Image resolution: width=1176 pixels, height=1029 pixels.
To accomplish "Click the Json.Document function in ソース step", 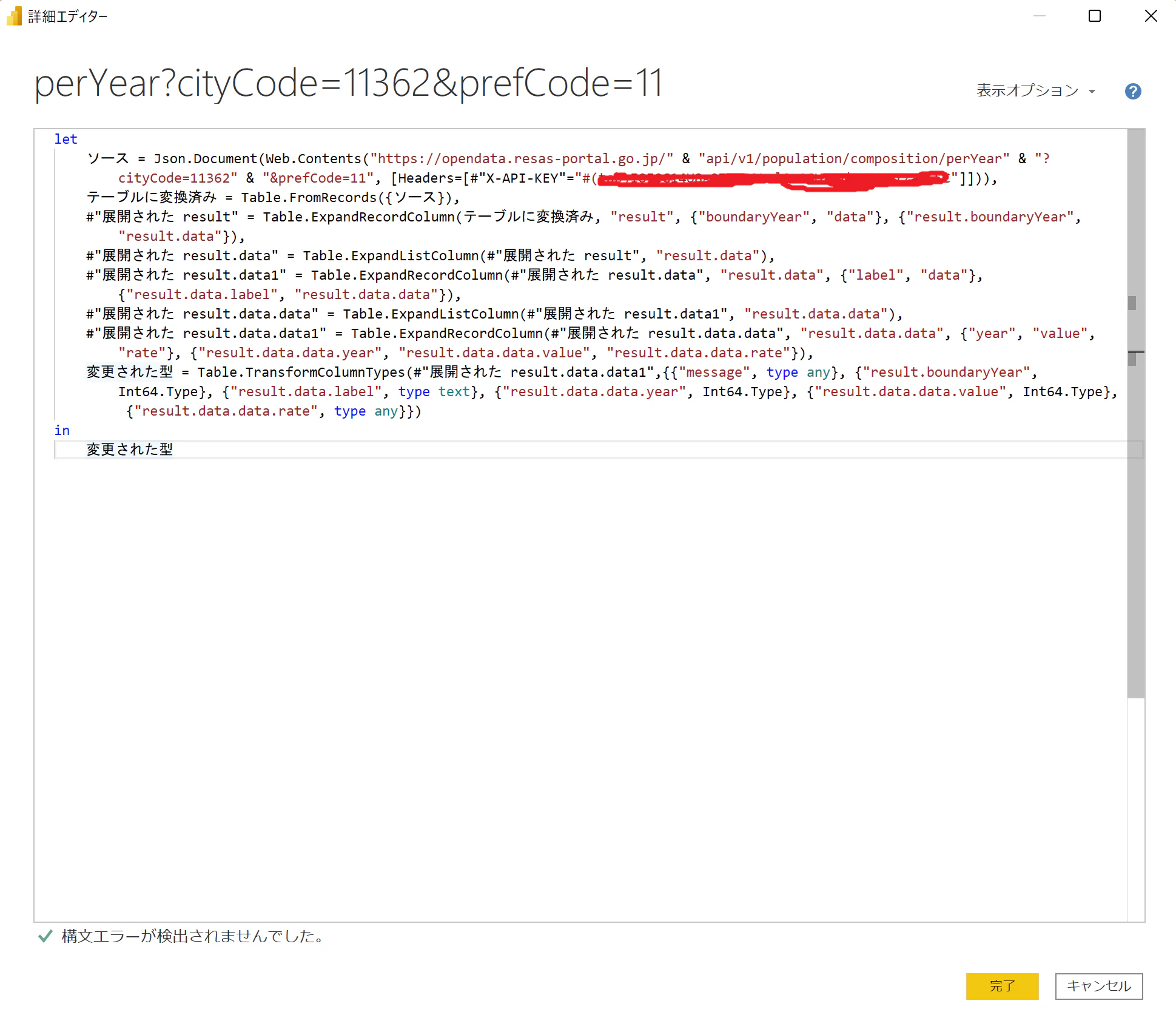I will (x=206, y=159).
